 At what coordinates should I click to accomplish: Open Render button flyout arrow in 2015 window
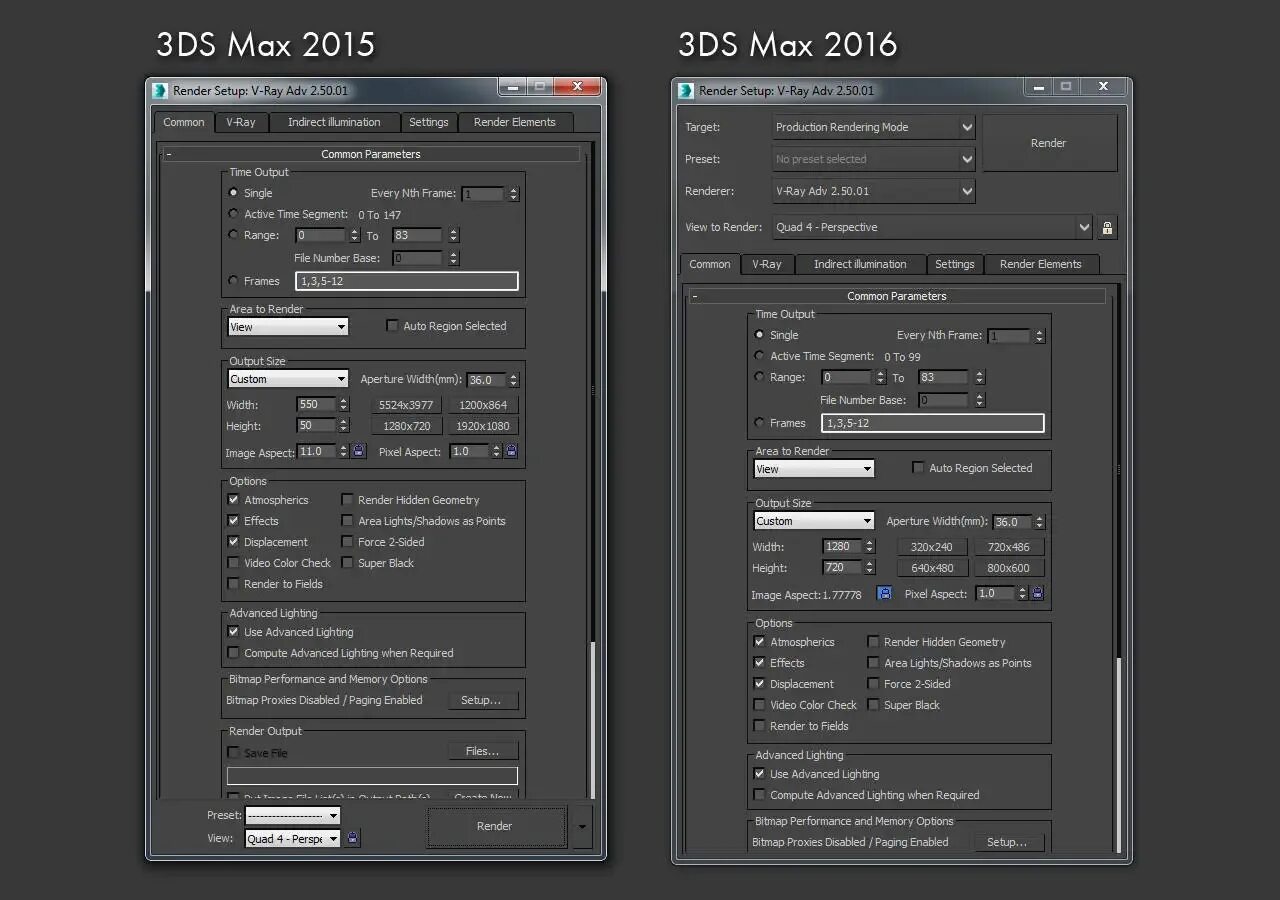[583, 827]
